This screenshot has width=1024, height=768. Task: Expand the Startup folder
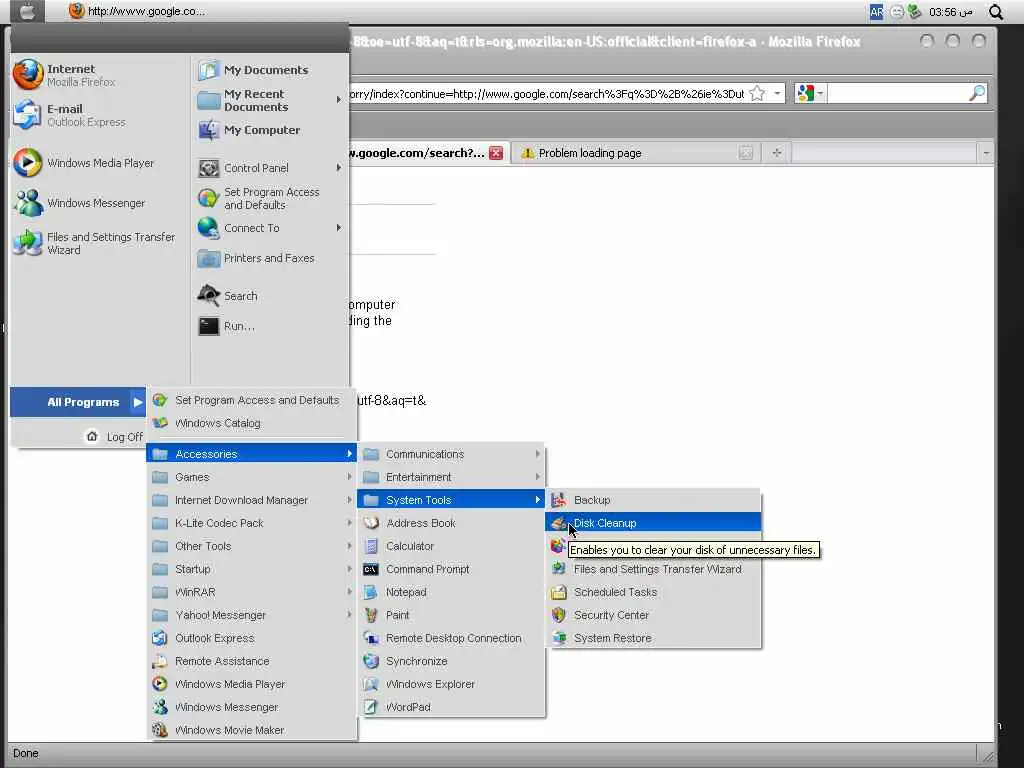[x=251, y=569]
